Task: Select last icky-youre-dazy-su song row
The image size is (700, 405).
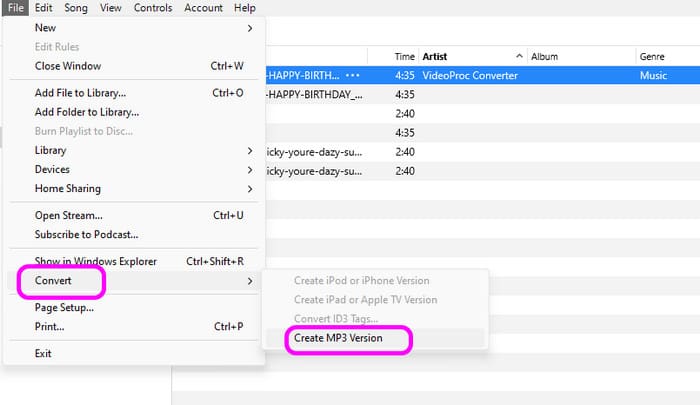Action: (483, 171)
